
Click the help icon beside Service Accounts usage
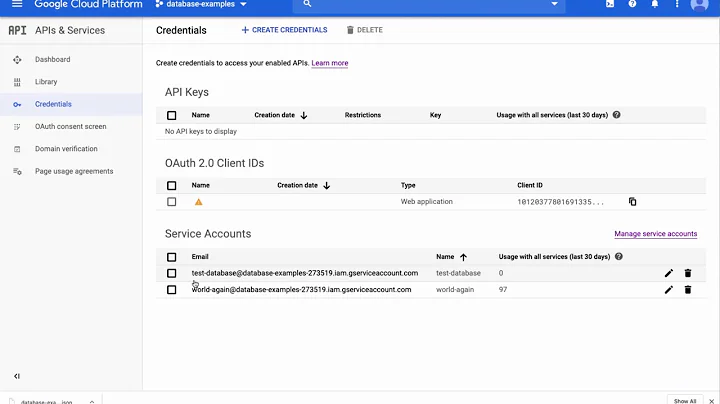619,256
